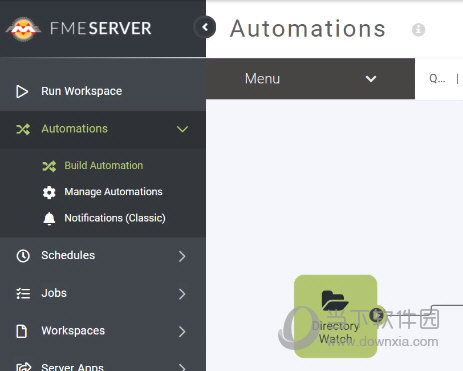Screen dimensions: 463x371
Task: Click the Directory Watch output port
Action: click(377, 315)
